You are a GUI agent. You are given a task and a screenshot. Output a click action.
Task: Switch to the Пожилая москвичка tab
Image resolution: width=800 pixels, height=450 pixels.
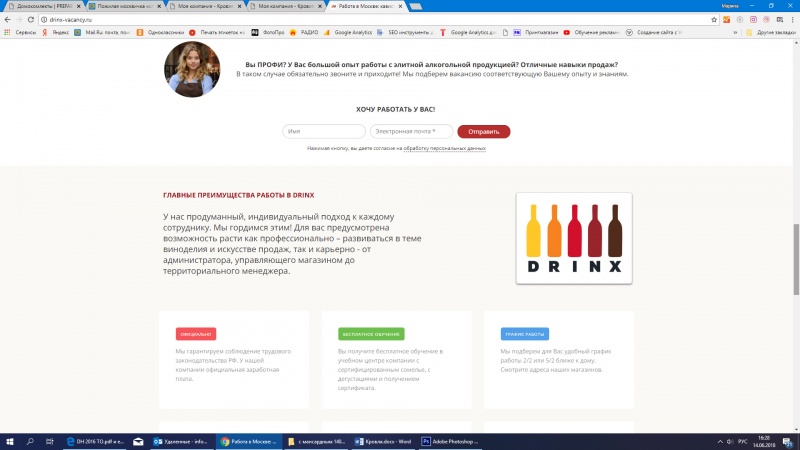point(124,6)
